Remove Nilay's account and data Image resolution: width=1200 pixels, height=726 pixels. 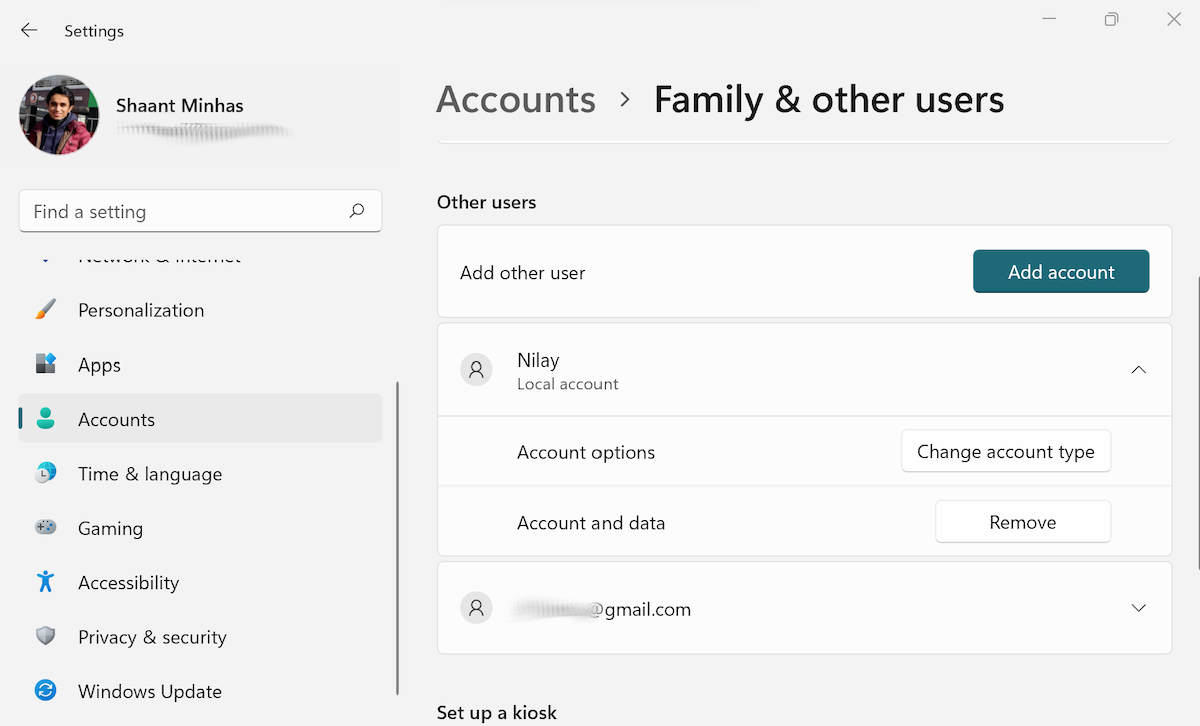[1022, 522]
